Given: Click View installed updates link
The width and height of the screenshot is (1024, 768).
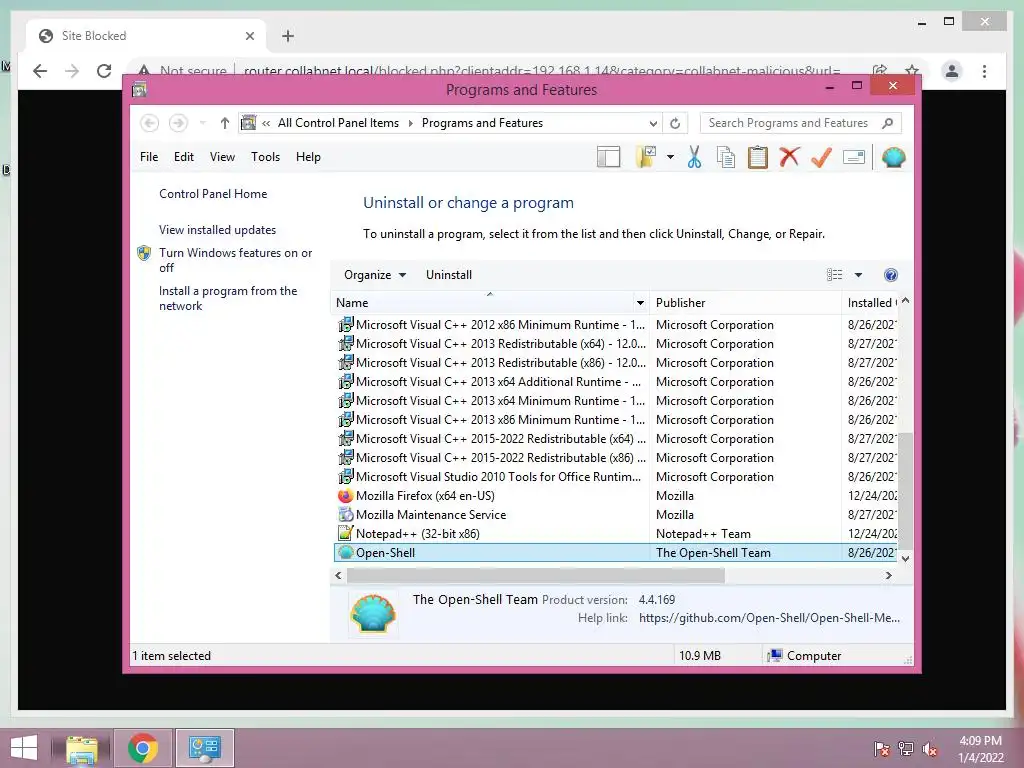Looking at the screenshot, I should [x=217, y=230].
